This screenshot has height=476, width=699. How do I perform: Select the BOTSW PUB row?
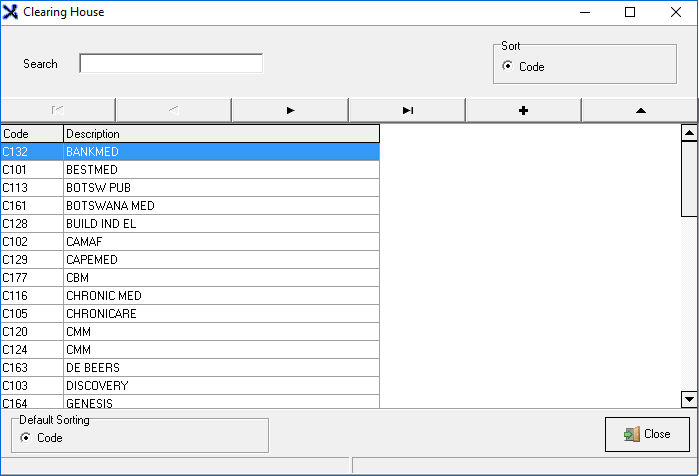(x=190, y=188)
